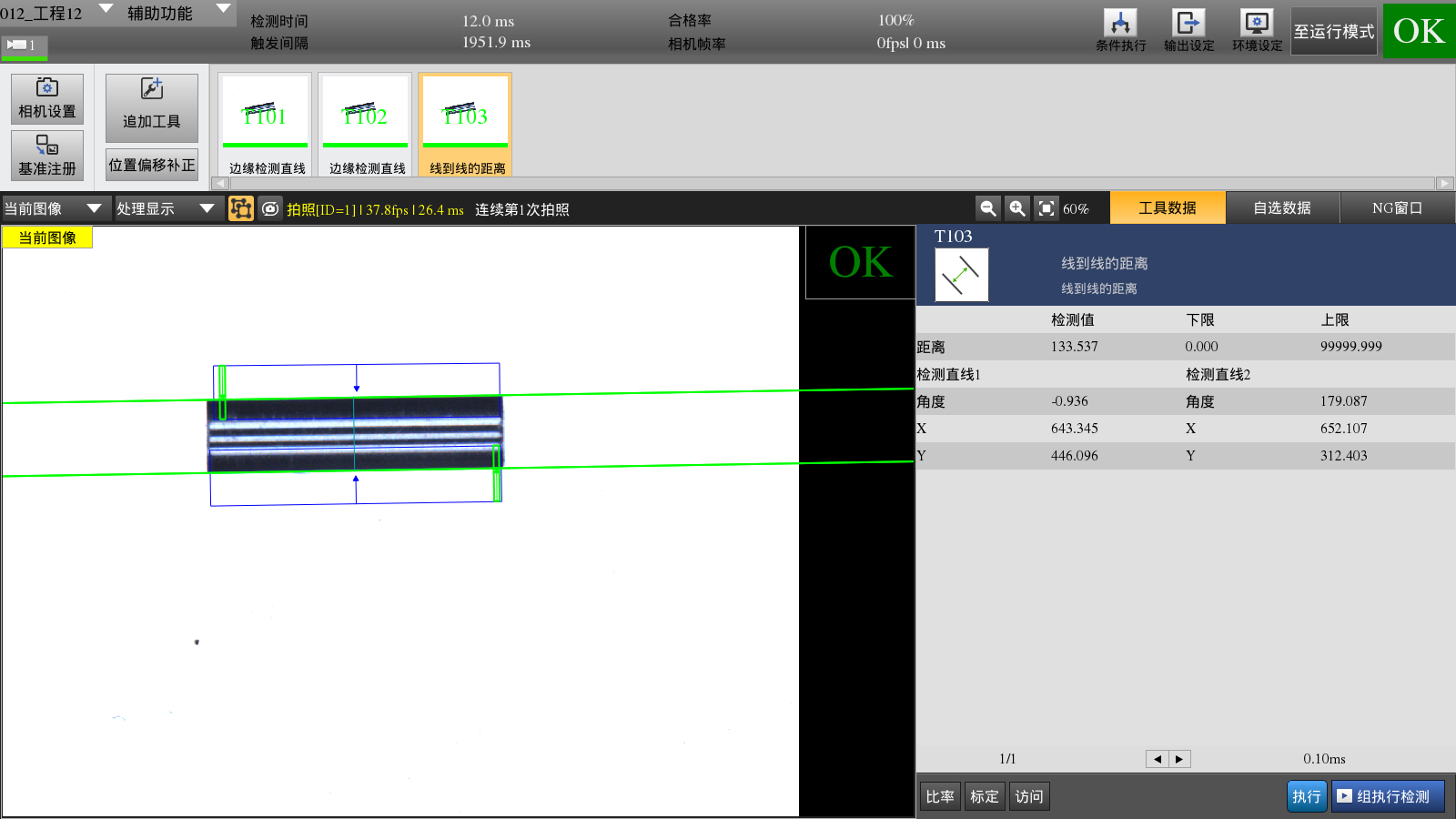Expand the 处理显示 dropdown
The height and width of the screenshot is (819, 1456).
(167, 208)
